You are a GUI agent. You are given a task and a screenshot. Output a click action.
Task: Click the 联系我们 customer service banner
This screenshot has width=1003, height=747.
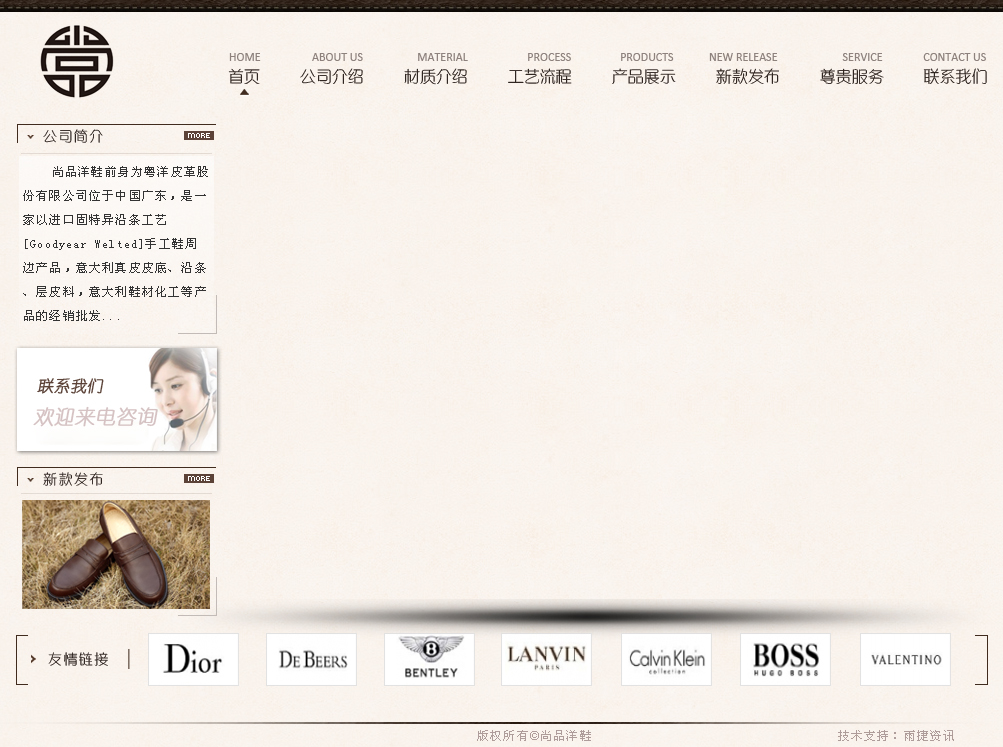click(x=117, y=400)
